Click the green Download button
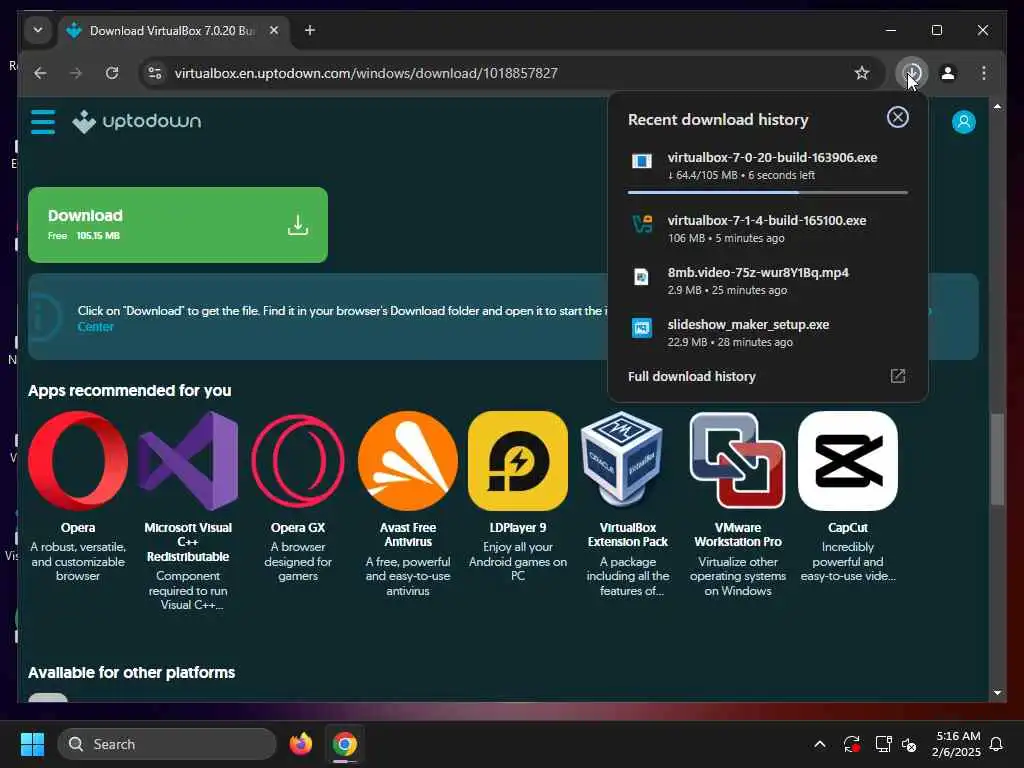Viewport: 1024px width, 768px height. tap(178, 225)
